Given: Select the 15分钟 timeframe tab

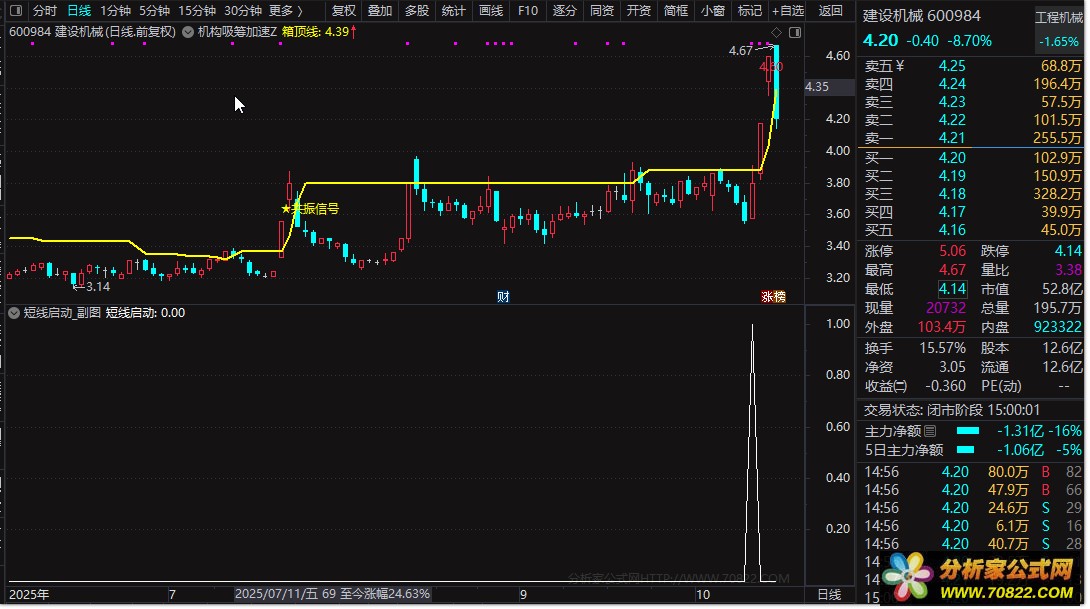Looking at the screenshot, I should pyautogui.click(x=196, y=11).
